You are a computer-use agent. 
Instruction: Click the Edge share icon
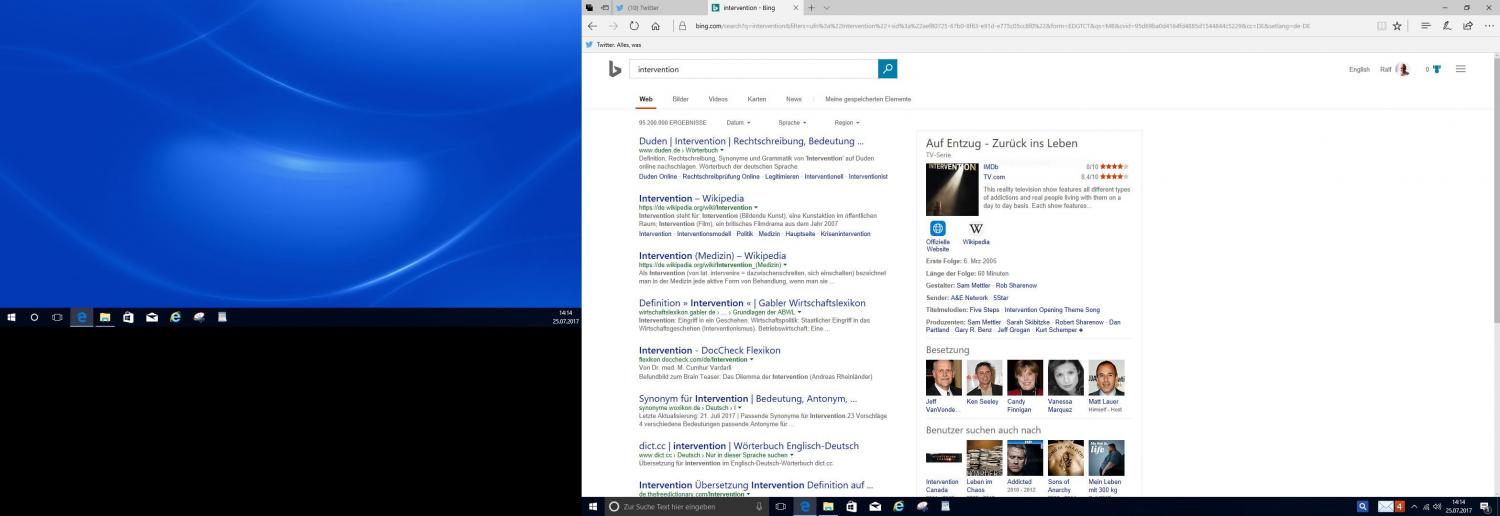pyautogui.click(x=1468, y=26)
